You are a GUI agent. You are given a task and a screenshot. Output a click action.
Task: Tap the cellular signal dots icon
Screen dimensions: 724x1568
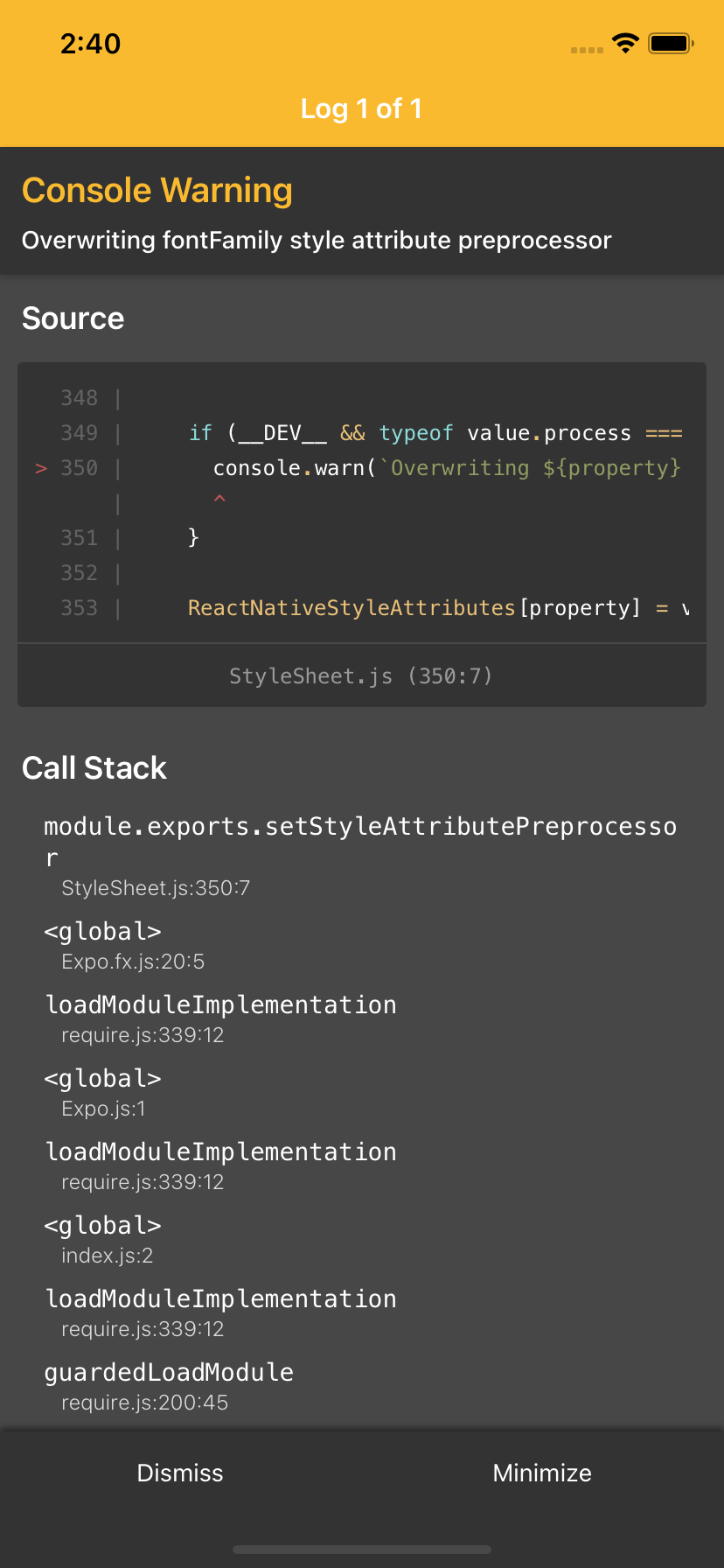pyautogui.click(x=587, y=50)
